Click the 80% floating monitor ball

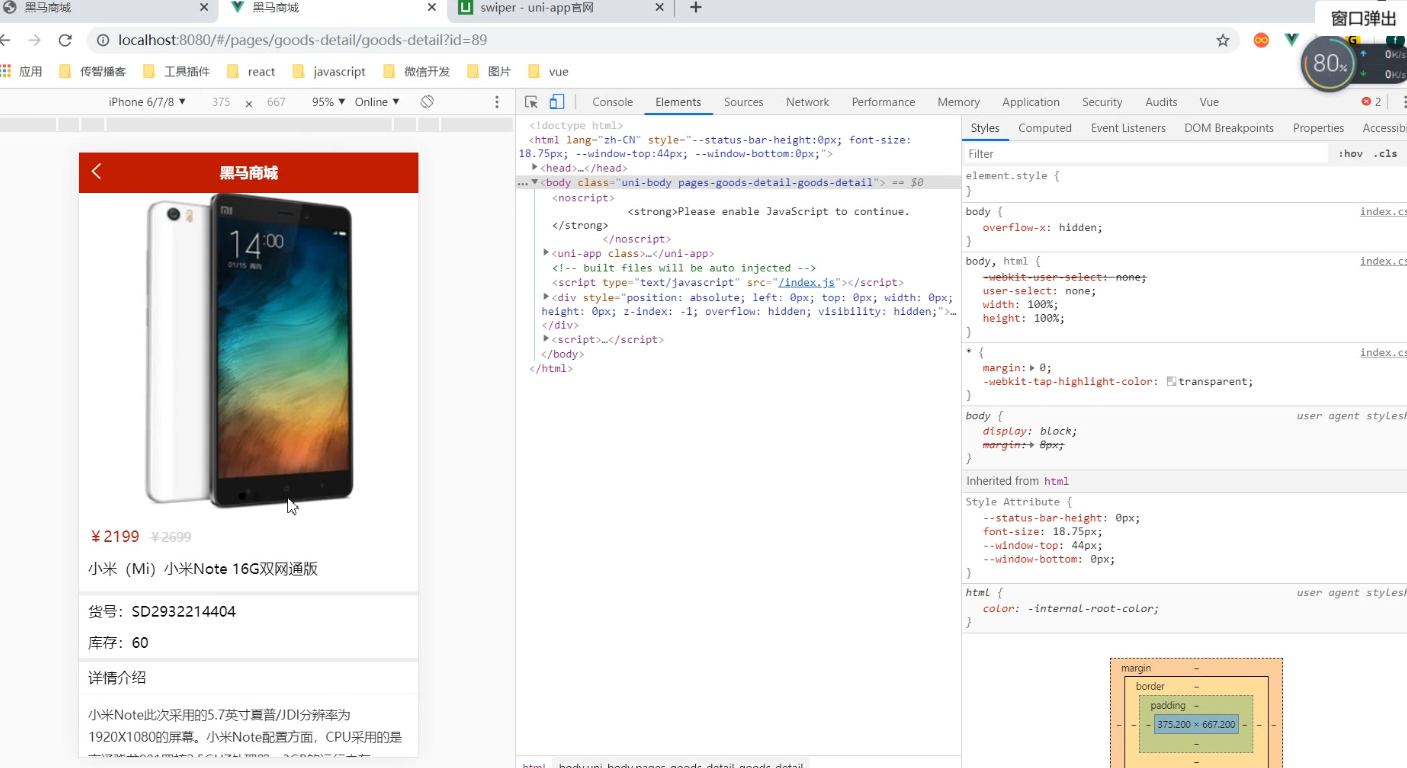click(1329, 64)
